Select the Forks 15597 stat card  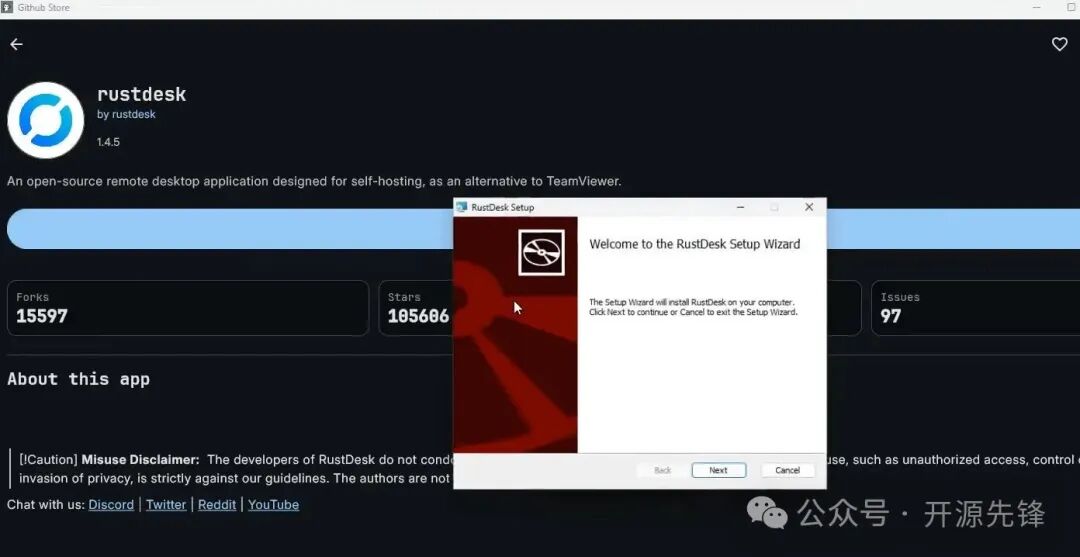point(188,308)
